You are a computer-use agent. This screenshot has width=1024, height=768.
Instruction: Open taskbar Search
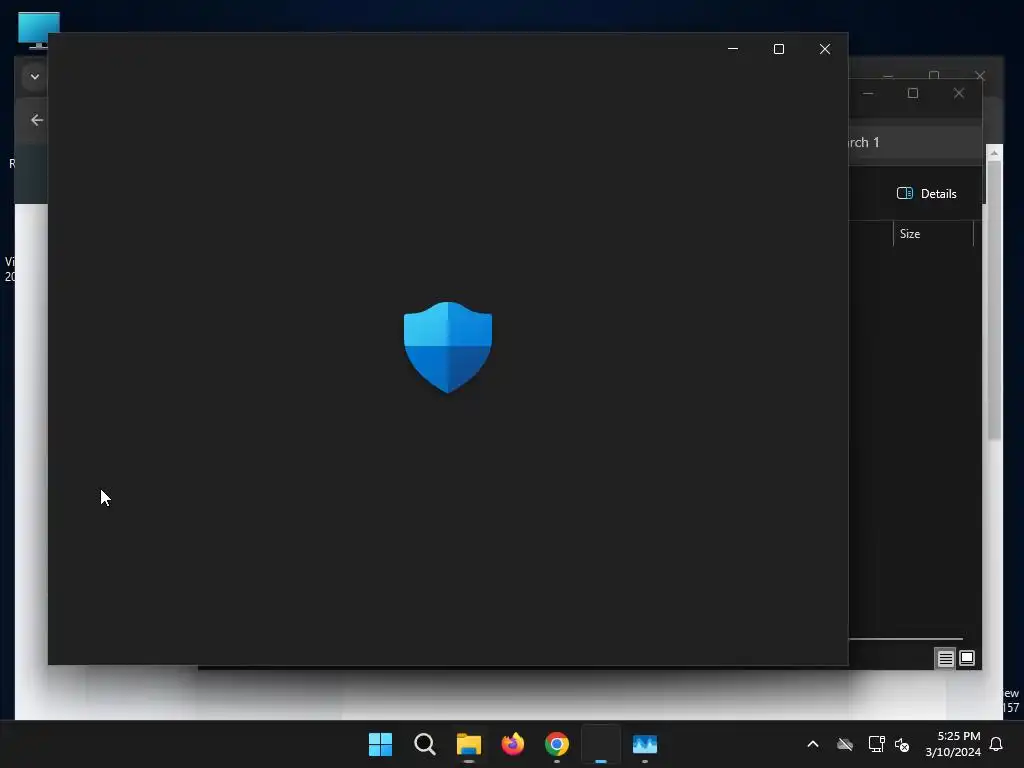click(x=424, y=744)
